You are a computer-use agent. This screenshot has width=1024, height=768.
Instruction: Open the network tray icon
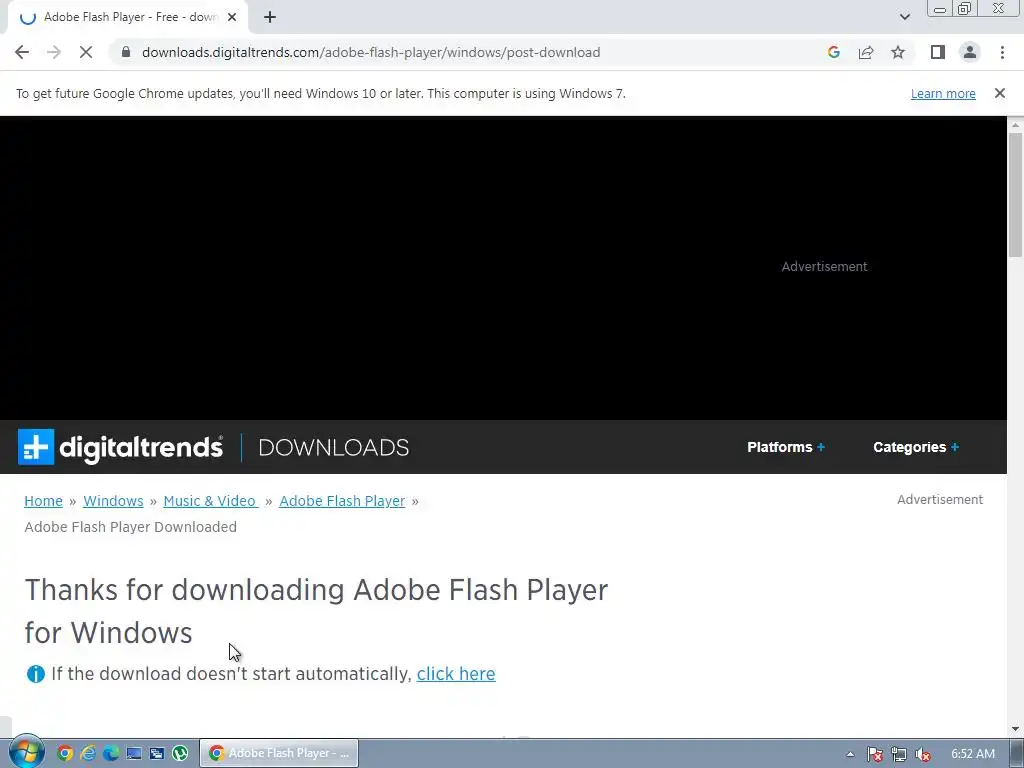[899, 754]
